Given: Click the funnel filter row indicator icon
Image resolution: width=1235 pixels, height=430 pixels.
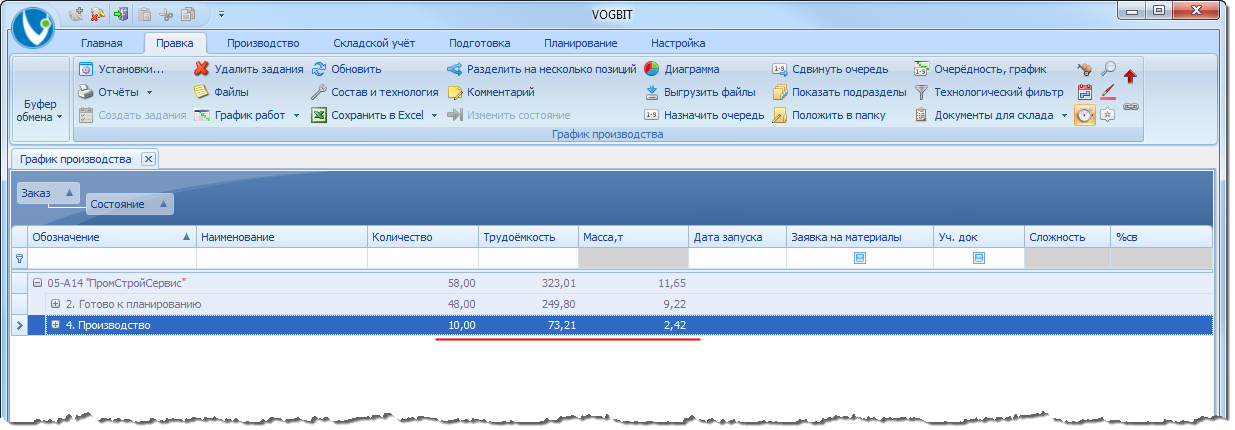Looking at the screenshot, I should click(19, 258).
